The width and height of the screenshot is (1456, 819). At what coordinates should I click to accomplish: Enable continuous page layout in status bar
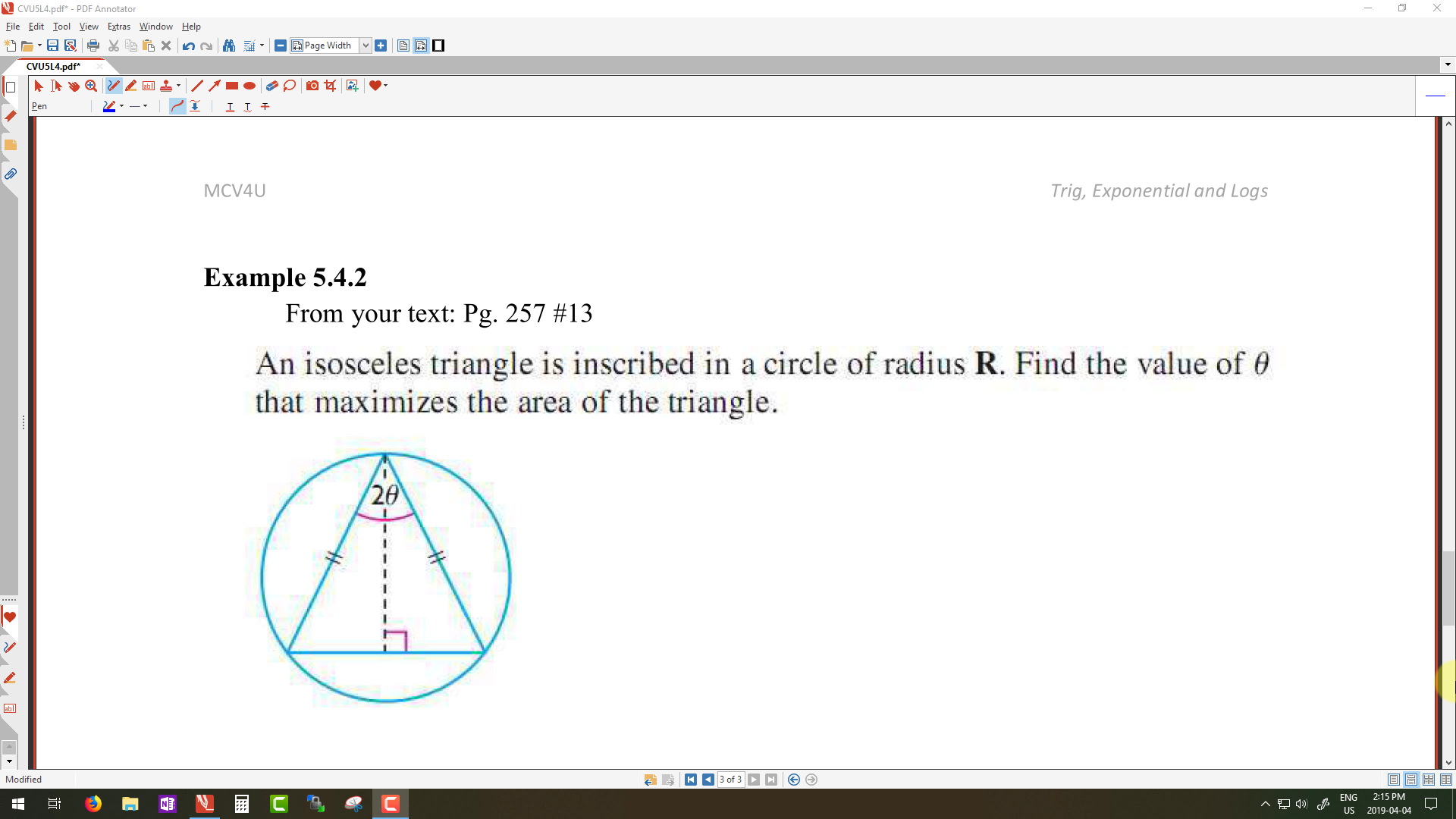(1411, 780)
